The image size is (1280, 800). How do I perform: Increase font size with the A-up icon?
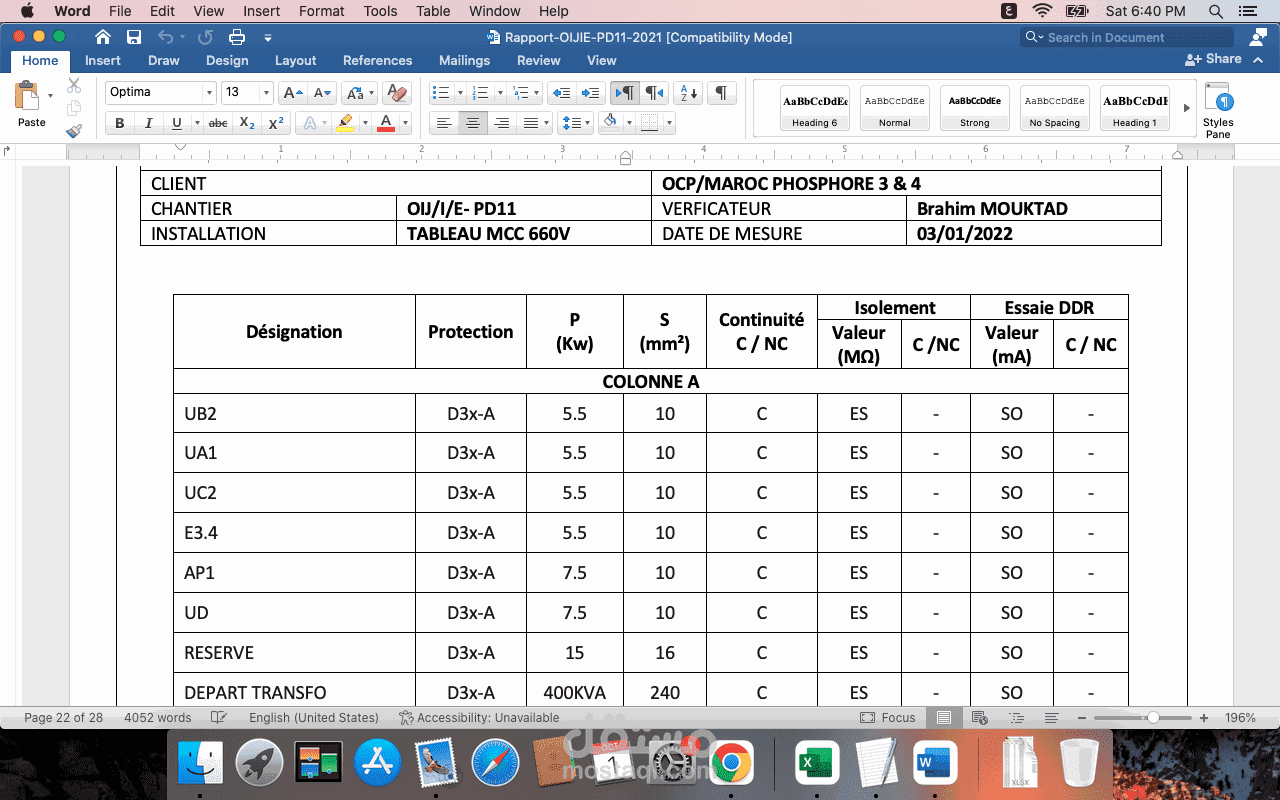click(x=292, y=93)
